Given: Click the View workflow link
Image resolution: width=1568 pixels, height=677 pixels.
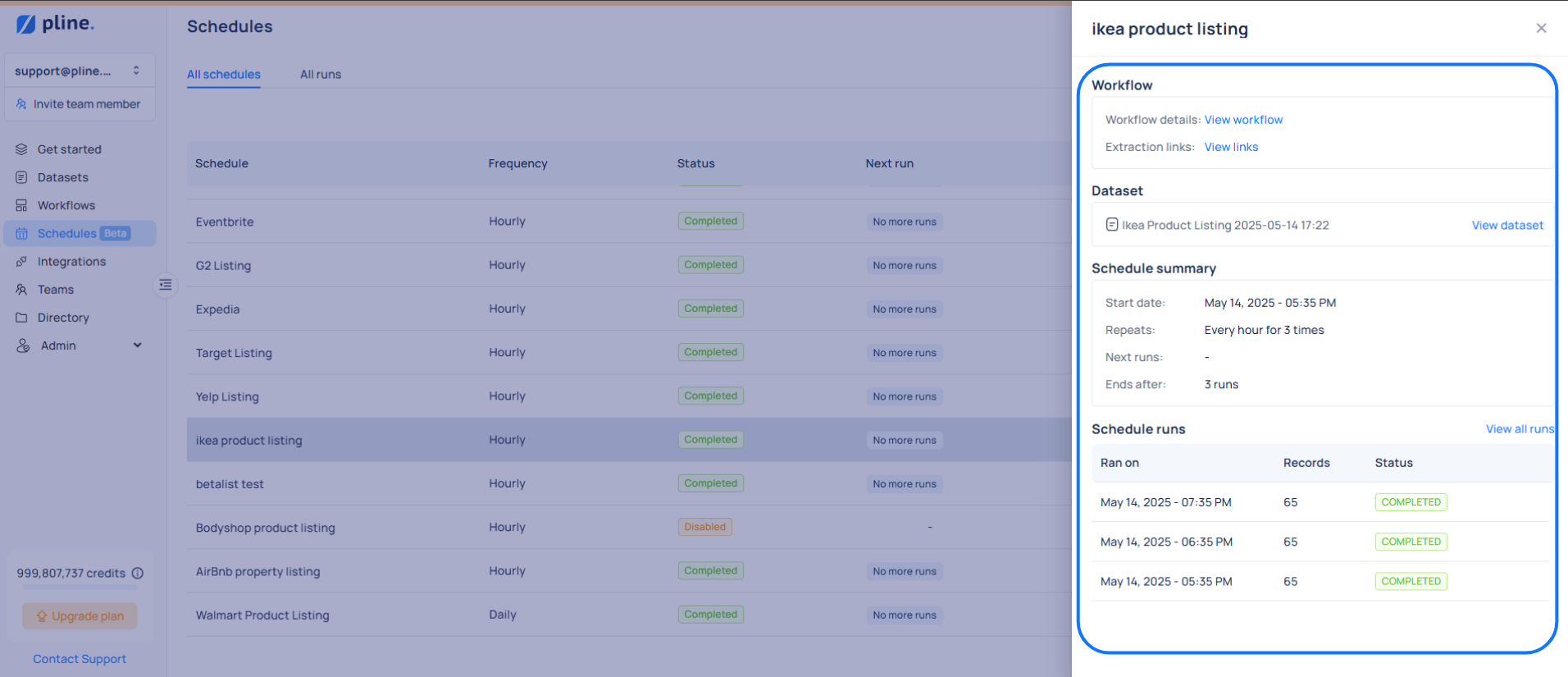Looking at the screenshot, I should 1242,120.
